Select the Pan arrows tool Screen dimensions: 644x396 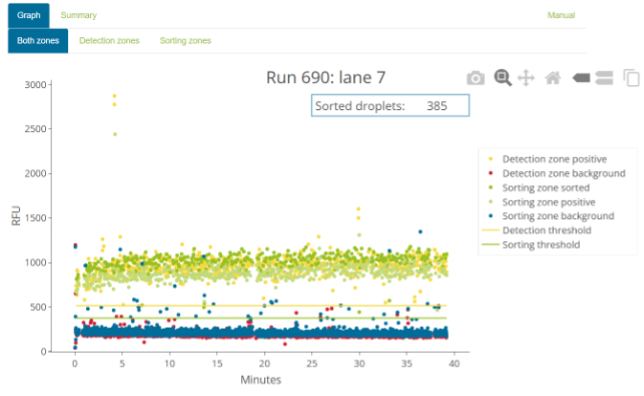point(526,78)
